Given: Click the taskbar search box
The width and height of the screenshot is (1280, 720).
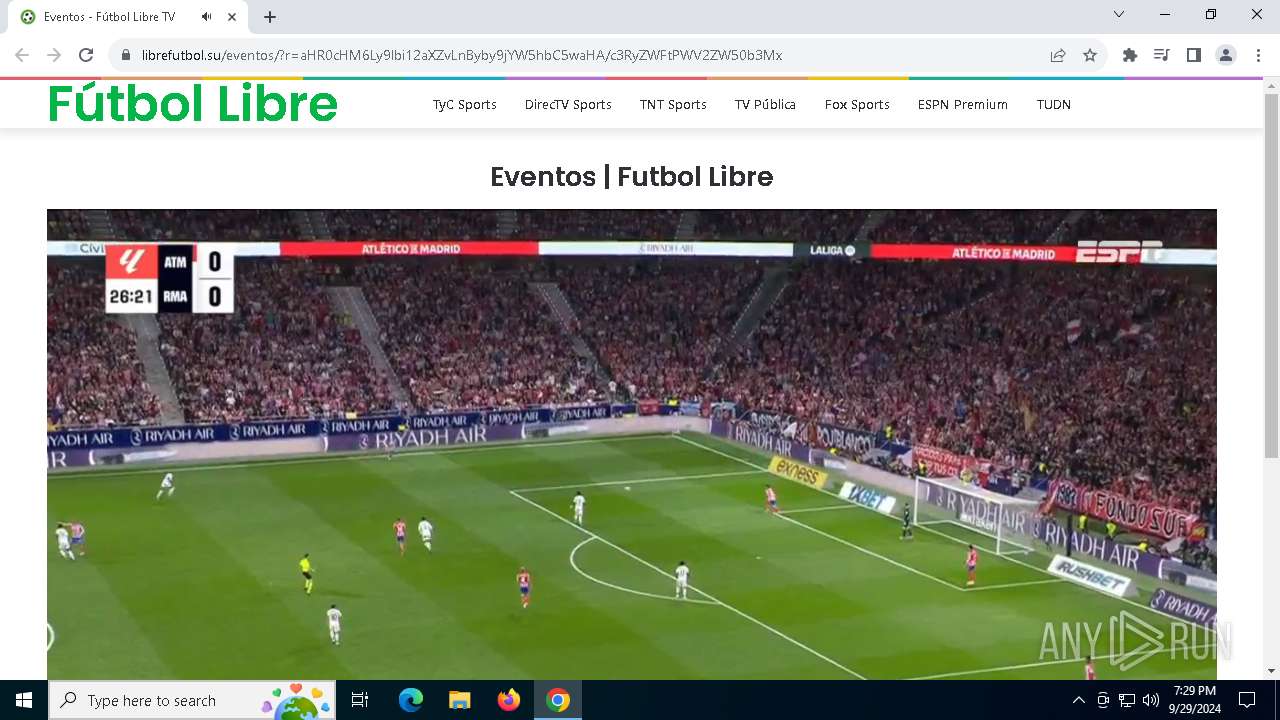Looking at the screenshot, I should [191, 700].
